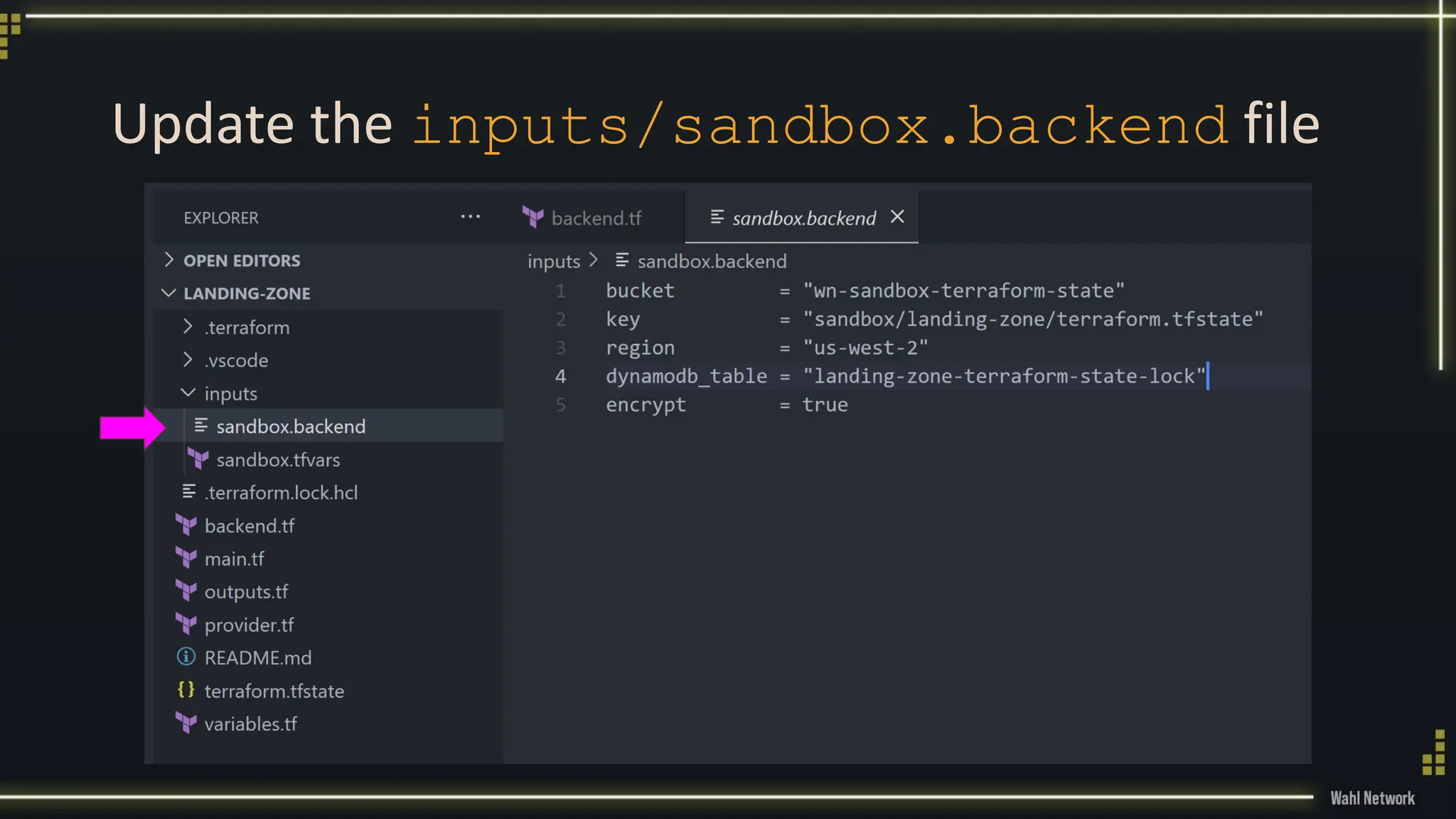Click line number 3 in the gutter
The width and height of the screenshot is (1456, 819).
click(561, 348)
